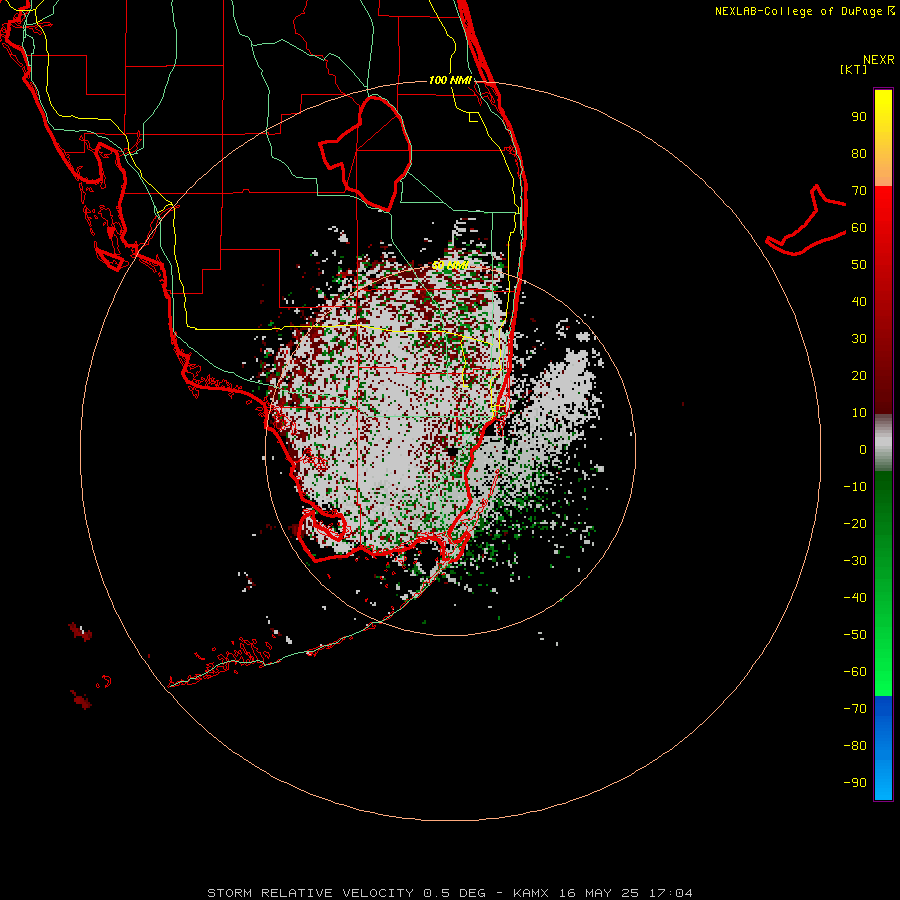Click the NEXR label above the color scale
This screenshot has height=900, width=900.
(x=878, y=60)
